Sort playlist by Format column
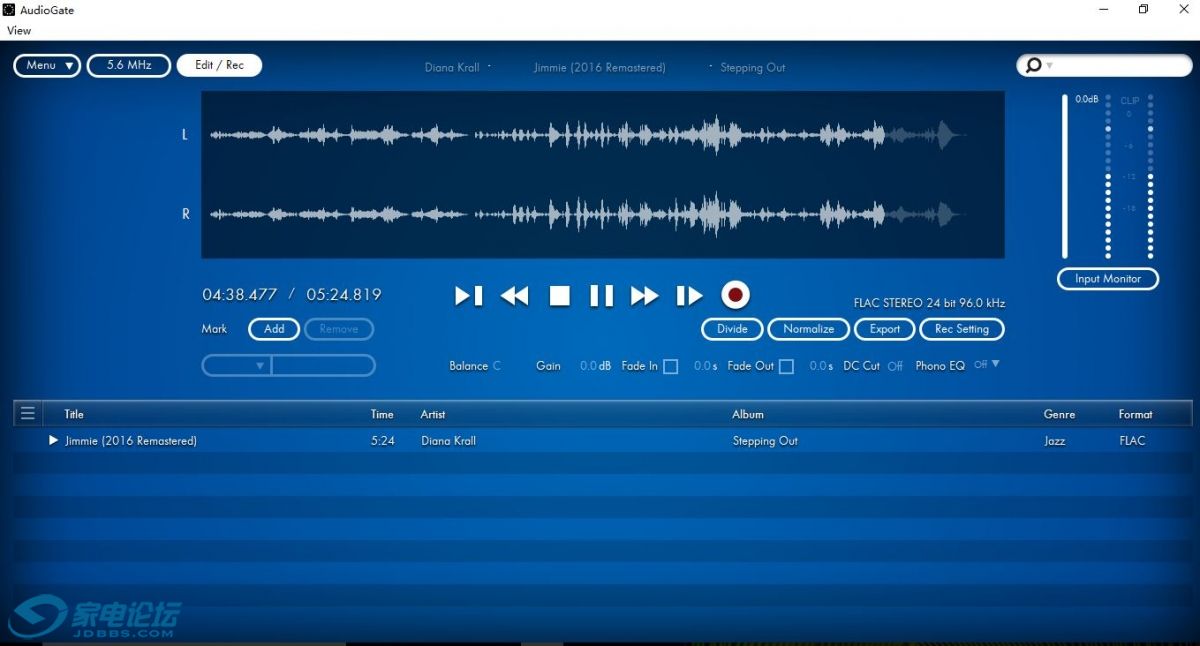This screenshot has width=1200, height=646. pyautogui.click(x=1136, y=414)
